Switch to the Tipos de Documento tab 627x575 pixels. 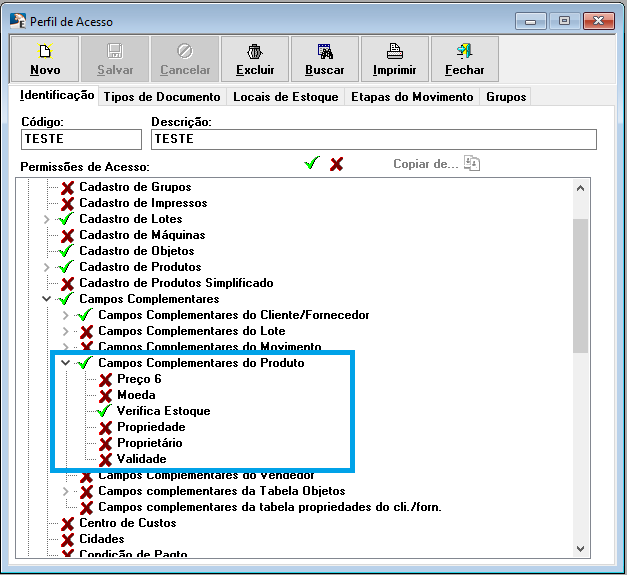[163, 97]
